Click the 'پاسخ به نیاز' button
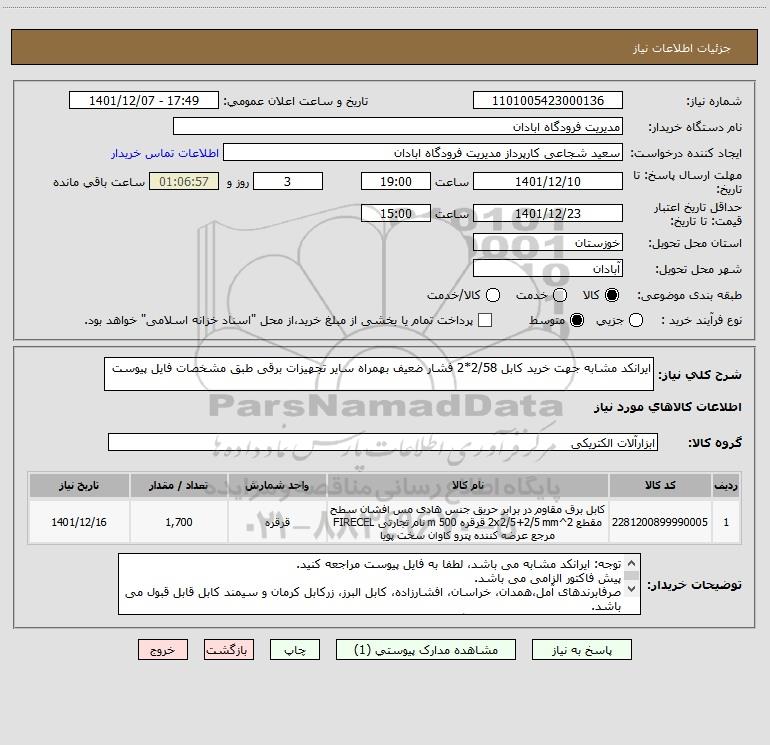The width and height of the screenshot is (770, 745). pyautogui.click(x=581, y=650)
